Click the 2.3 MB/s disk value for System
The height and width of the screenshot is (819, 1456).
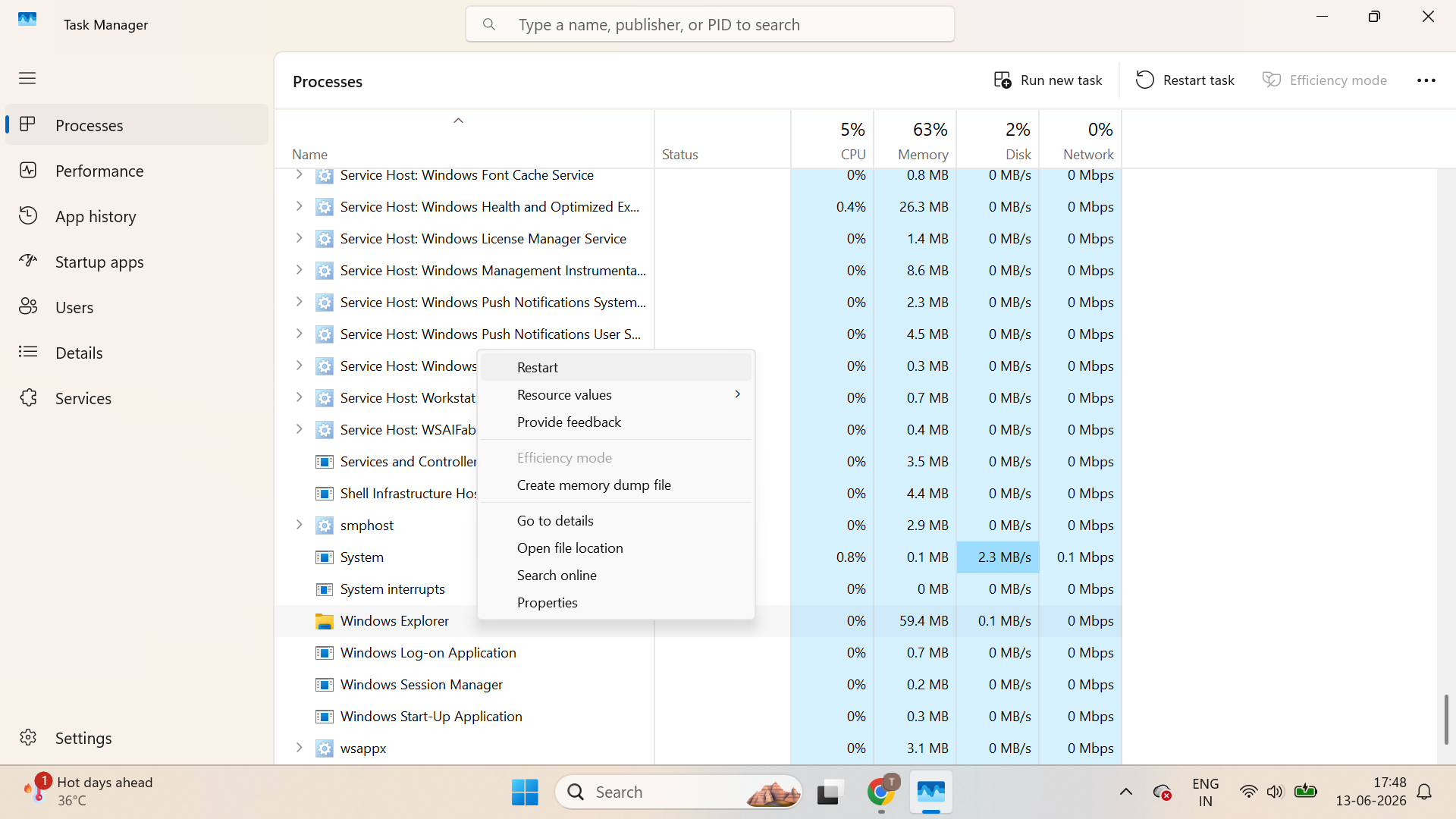coord(998,557)
